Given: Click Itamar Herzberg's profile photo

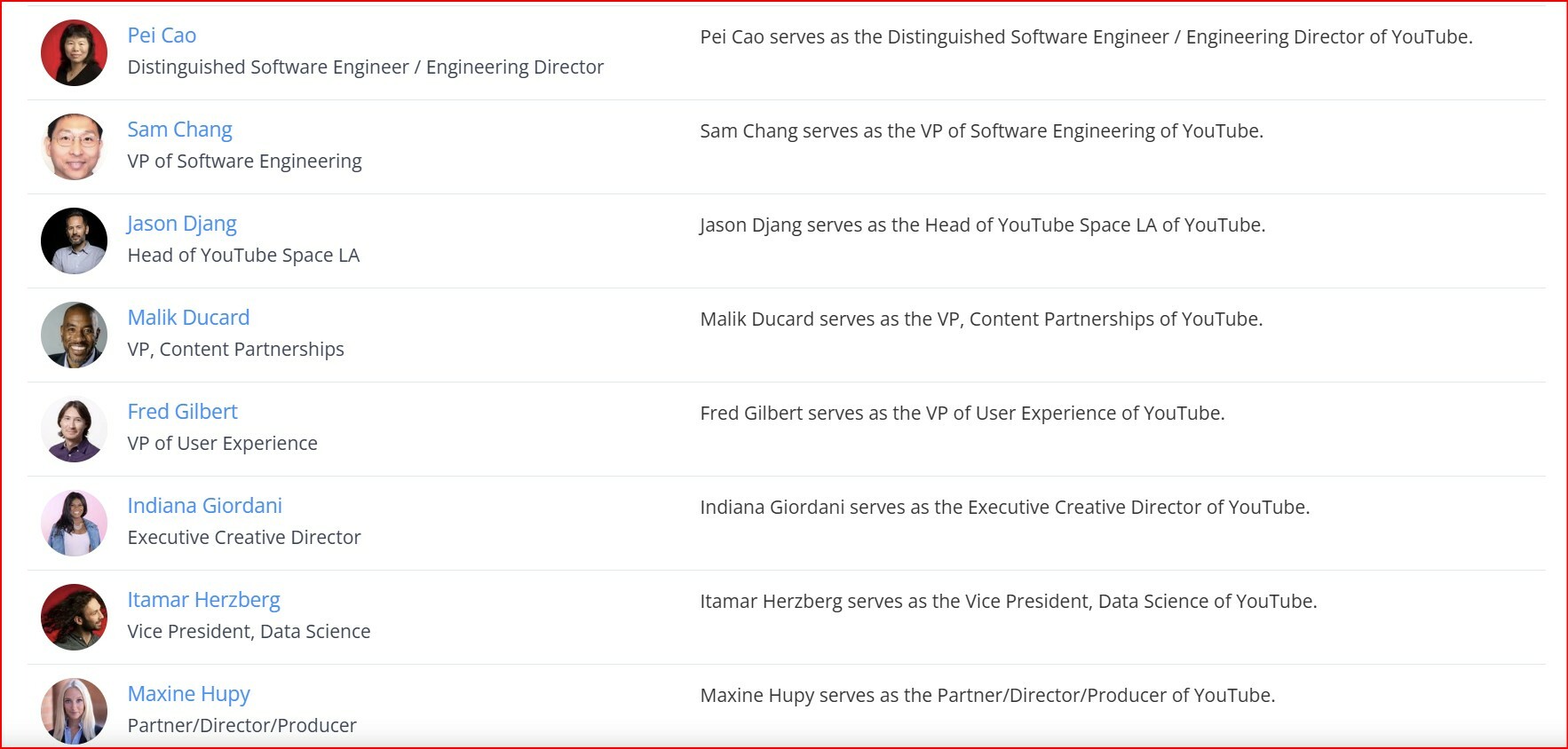Looking at the screenshot, I should click(x=75, y=618).
